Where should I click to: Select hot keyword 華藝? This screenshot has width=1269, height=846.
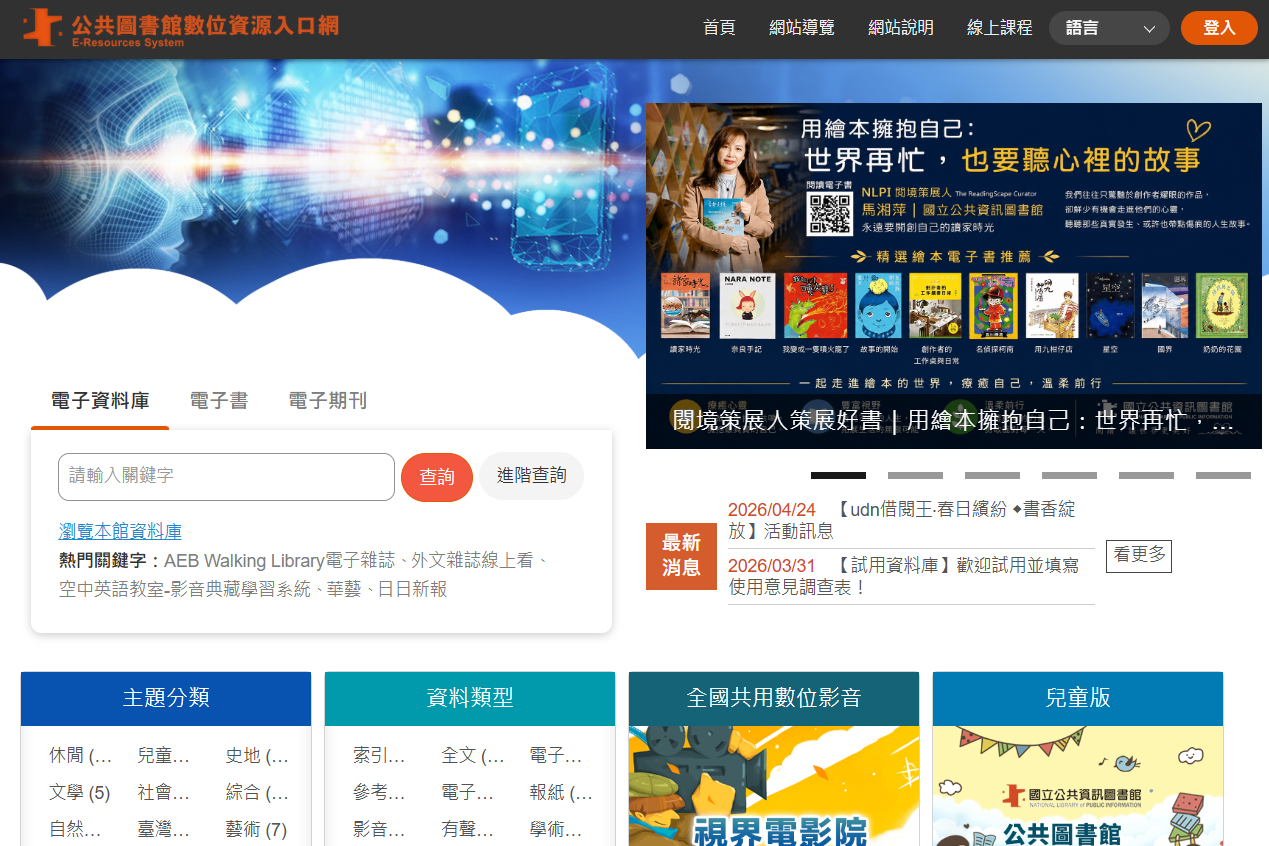click(x=343, y=589)
